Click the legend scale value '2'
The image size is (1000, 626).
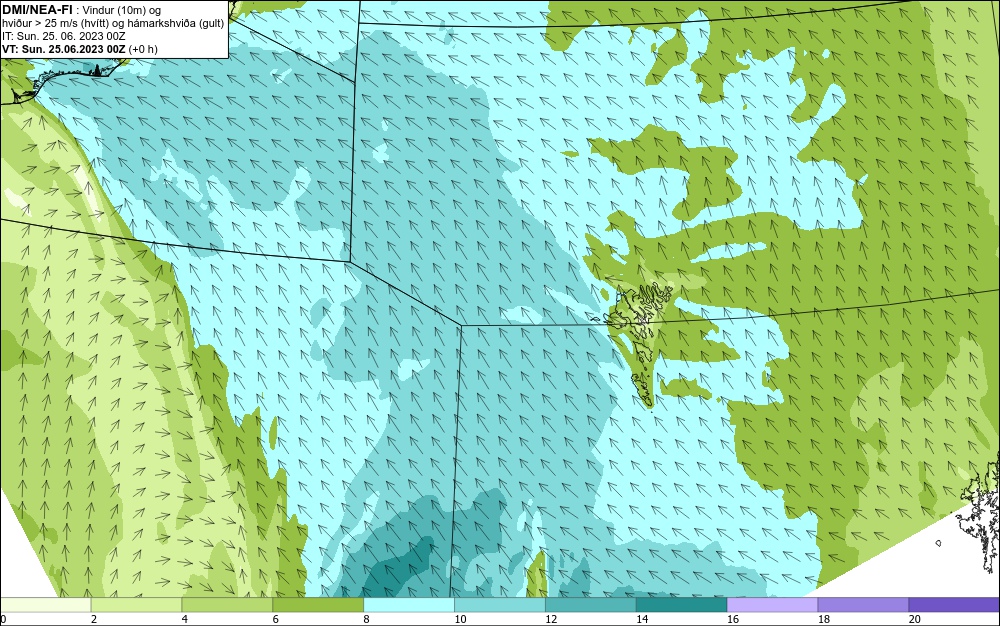(x=94, y=619)
